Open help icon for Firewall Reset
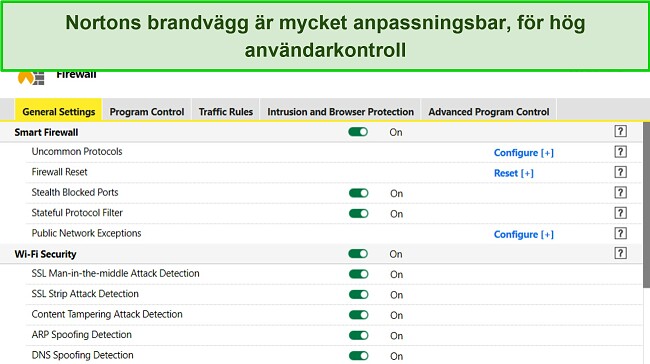The image size is (650, 364). pos(620,172)
